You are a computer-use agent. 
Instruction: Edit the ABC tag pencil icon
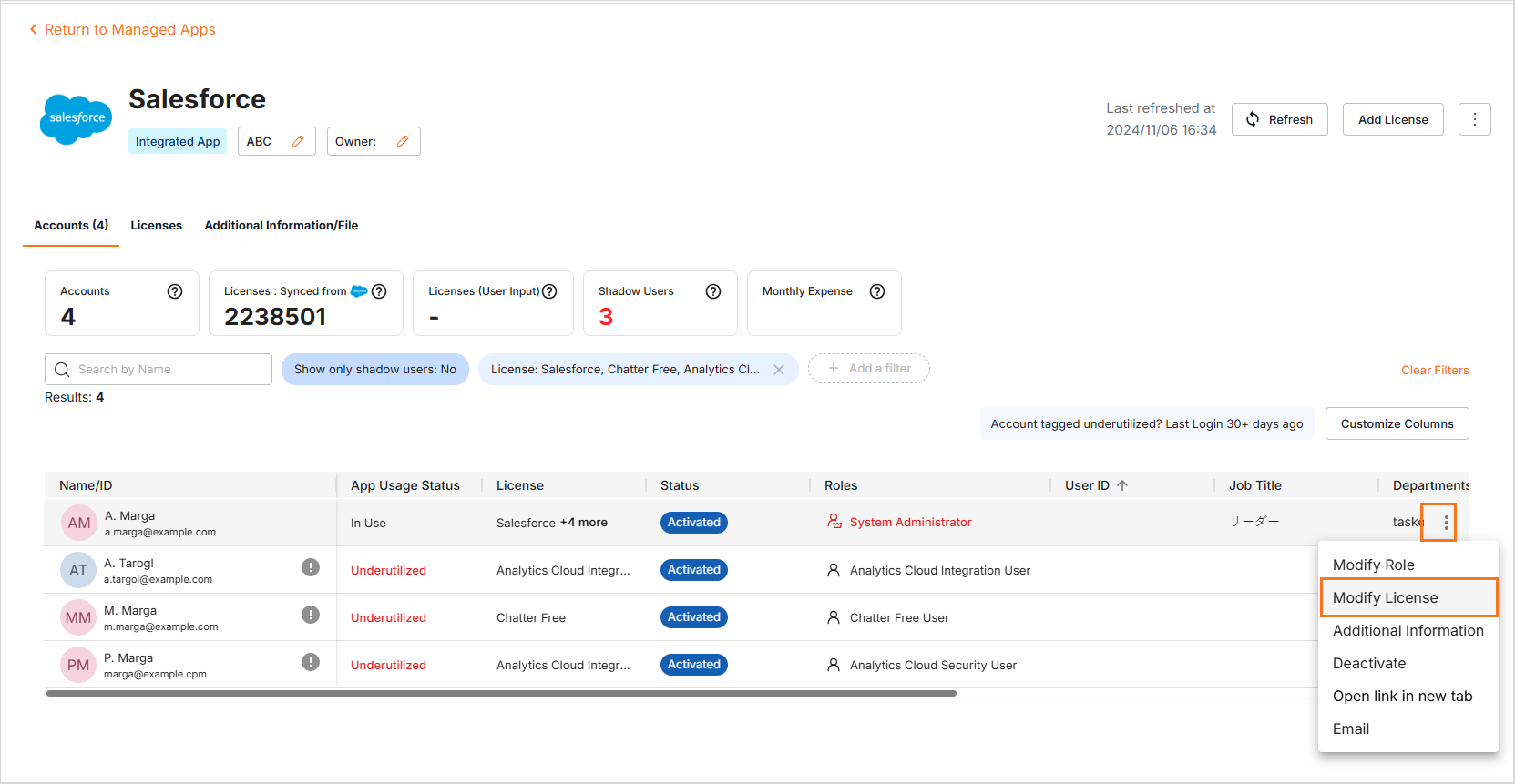[298, 141]
